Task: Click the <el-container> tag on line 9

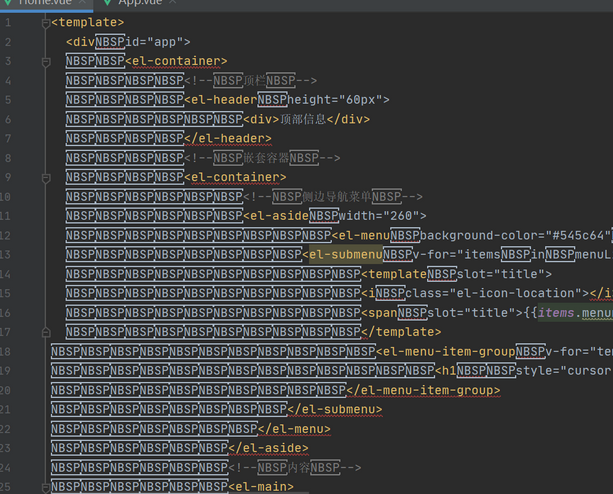Action: 235,177
